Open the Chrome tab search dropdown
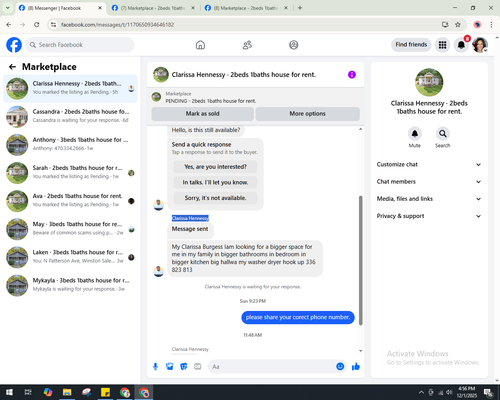This screenshot has width=500, height=400. [7, 8]
